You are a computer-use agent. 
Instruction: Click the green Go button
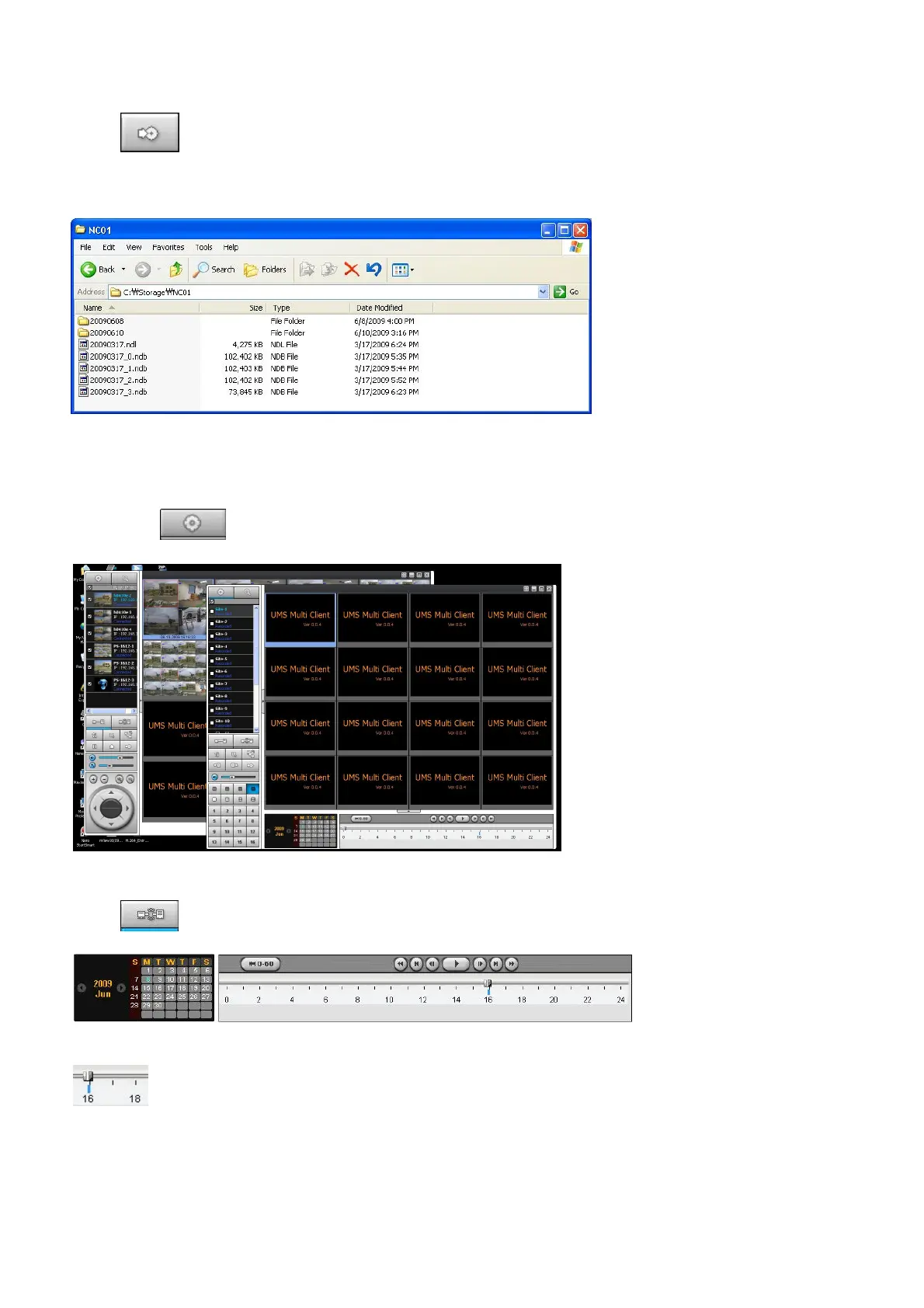pyautogui.click(x=567, y=292)
